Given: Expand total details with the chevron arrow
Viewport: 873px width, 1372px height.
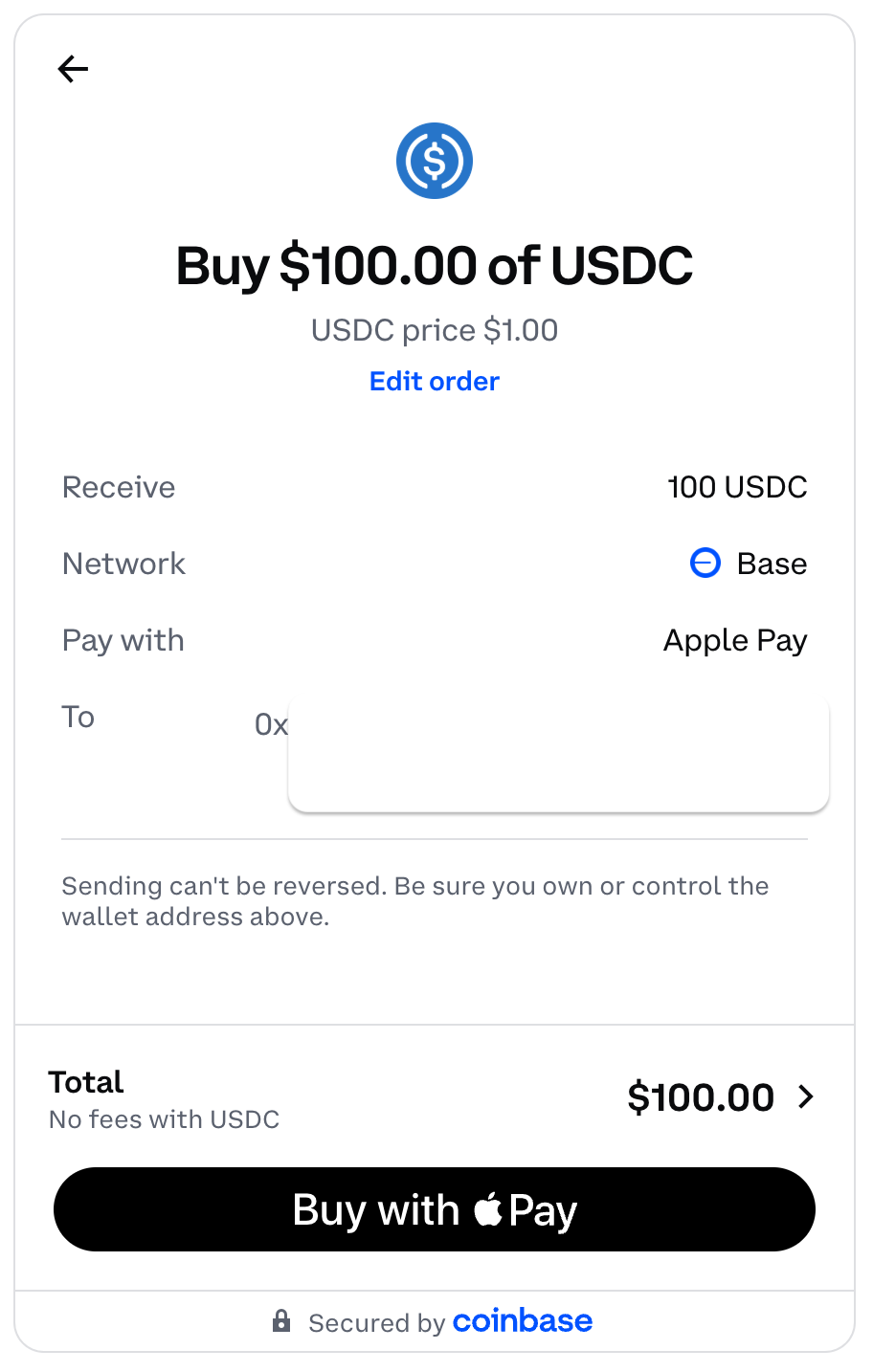Looking at the screenshot, I should pos(806,1096).
